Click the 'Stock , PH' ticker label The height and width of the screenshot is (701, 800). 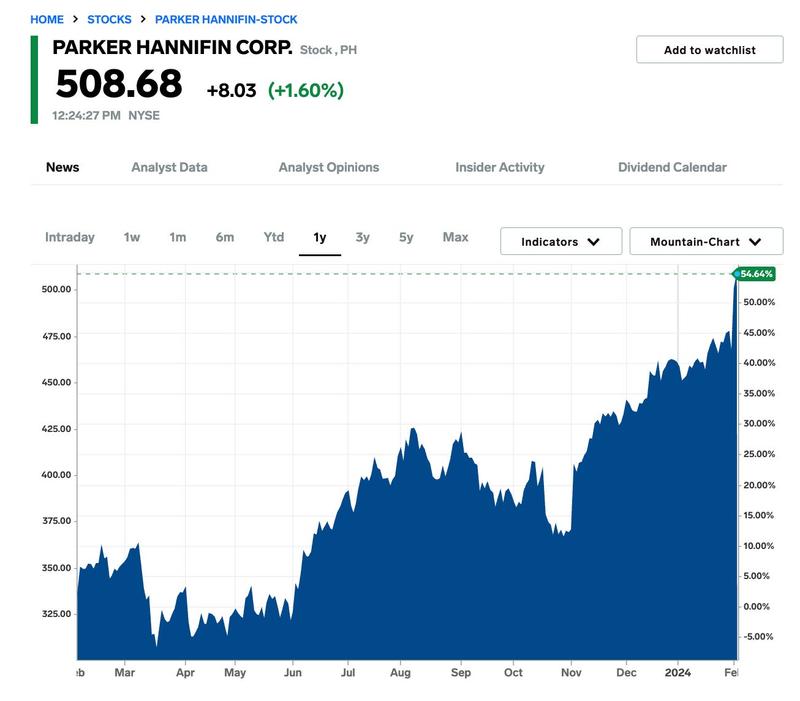click(328, 50)
